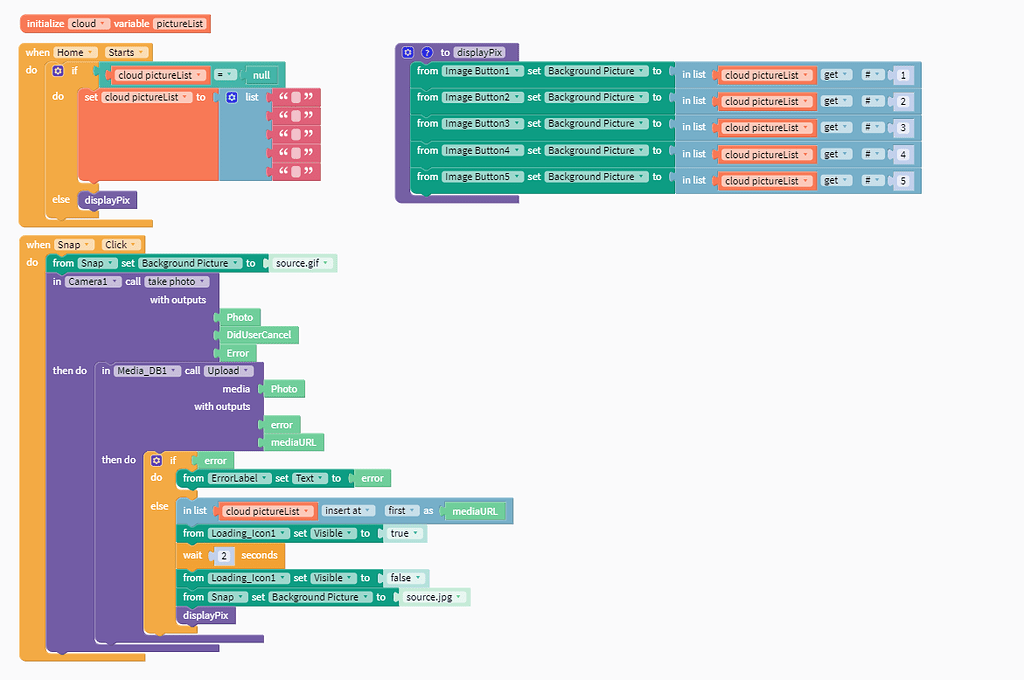Open the Media_DB1 component dropdown
1024x680 pixels.
pos(148,370)
